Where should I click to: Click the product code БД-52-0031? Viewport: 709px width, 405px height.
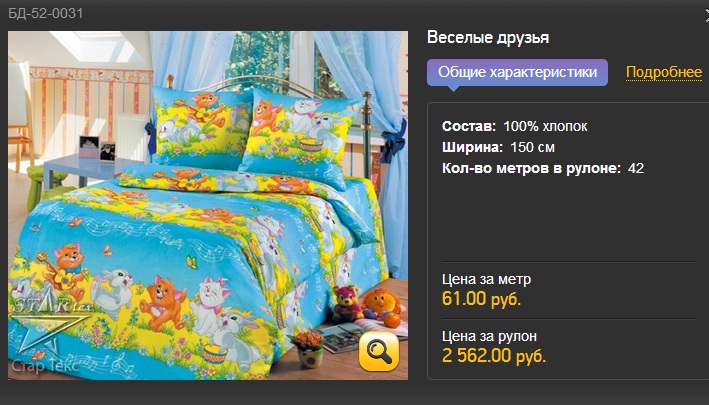pyautogui.click(x=46, y=13)
